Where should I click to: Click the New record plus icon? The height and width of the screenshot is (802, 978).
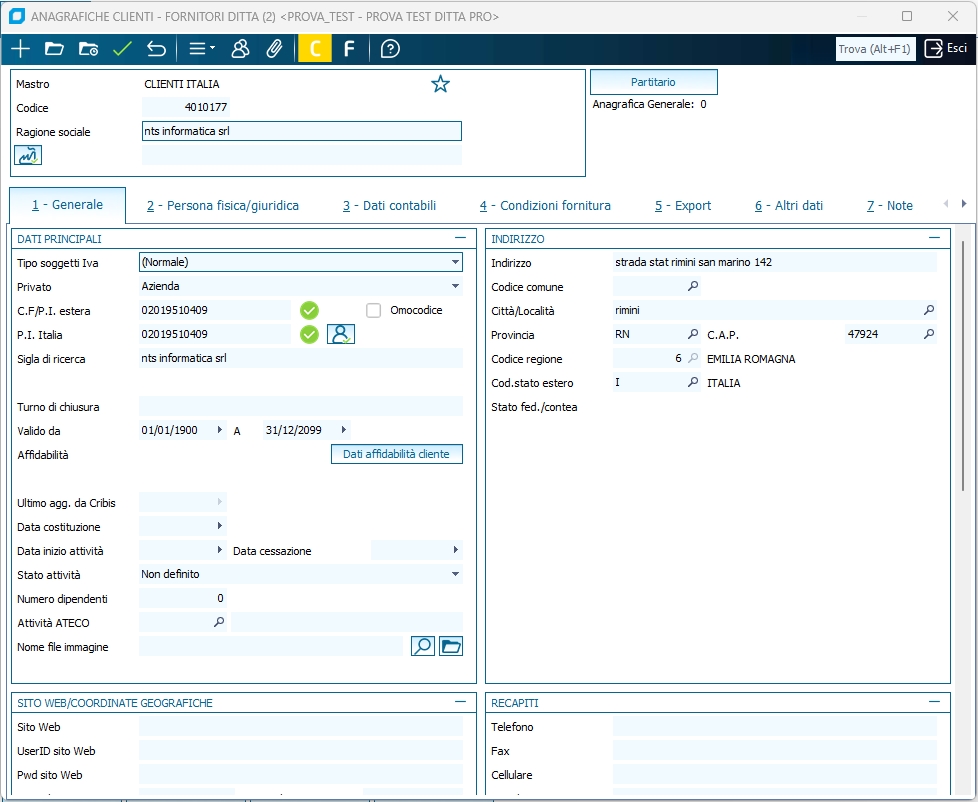20,49
